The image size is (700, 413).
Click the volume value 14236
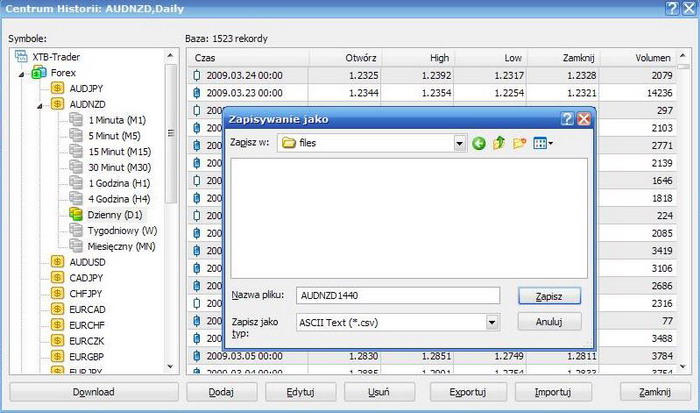[659, 93]
